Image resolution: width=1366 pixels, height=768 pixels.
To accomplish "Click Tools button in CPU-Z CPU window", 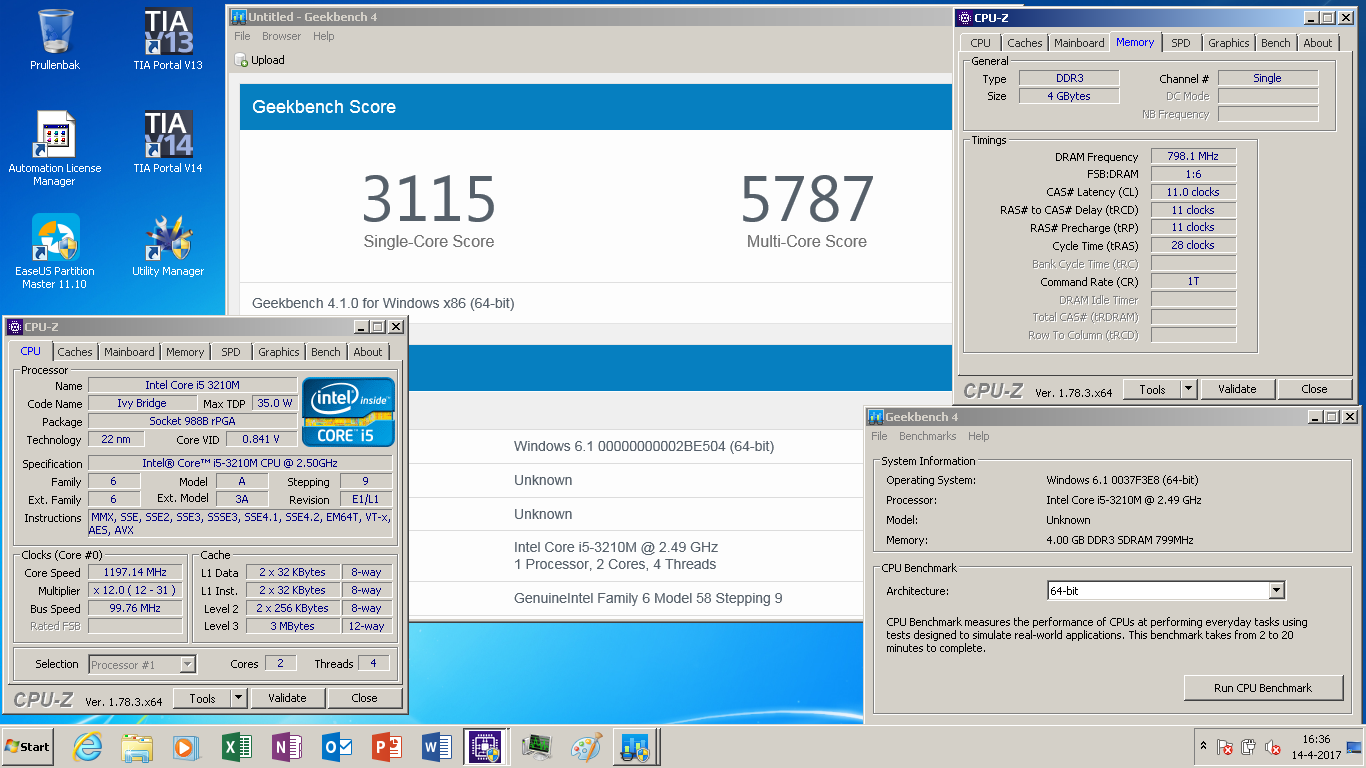I will [x=202, y=698].
